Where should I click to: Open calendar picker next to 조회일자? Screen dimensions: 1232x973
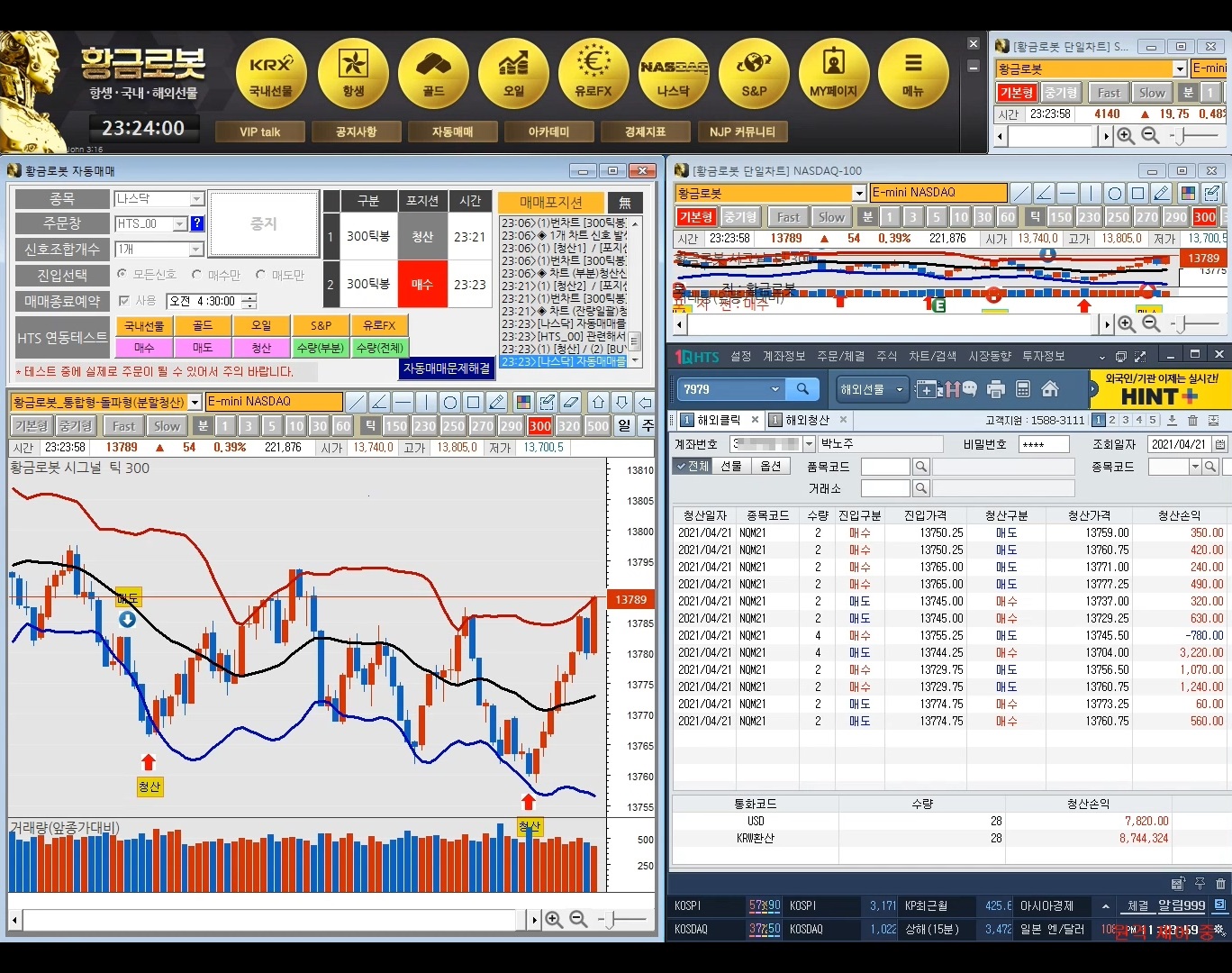click(x=1219, y=444)
